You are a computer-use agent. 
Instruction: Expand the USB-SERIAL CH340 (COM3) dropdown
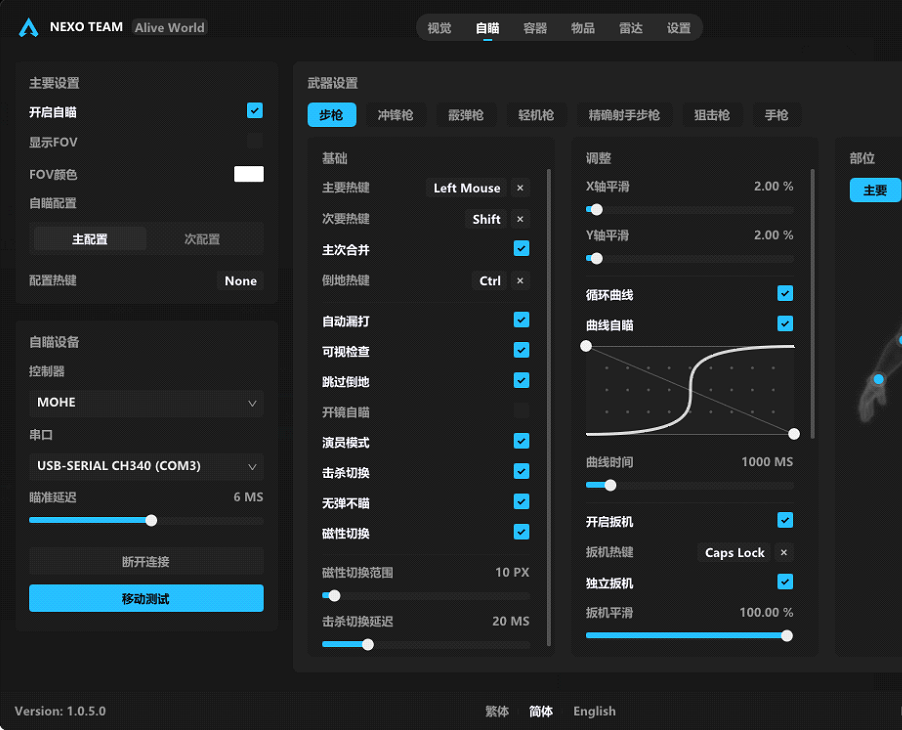[x=146, y=466]
